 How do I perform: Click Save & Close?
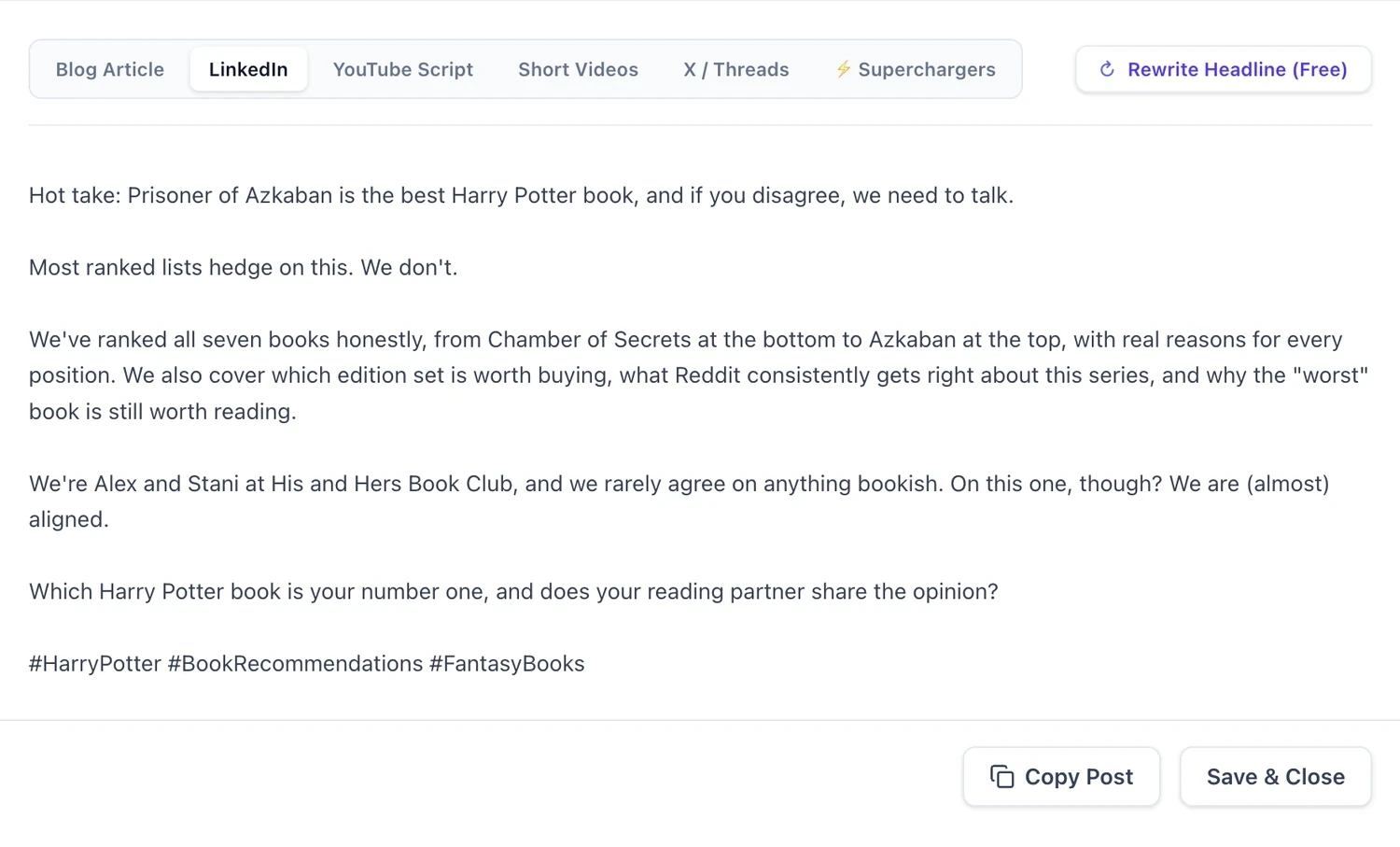coord(1276,776)
